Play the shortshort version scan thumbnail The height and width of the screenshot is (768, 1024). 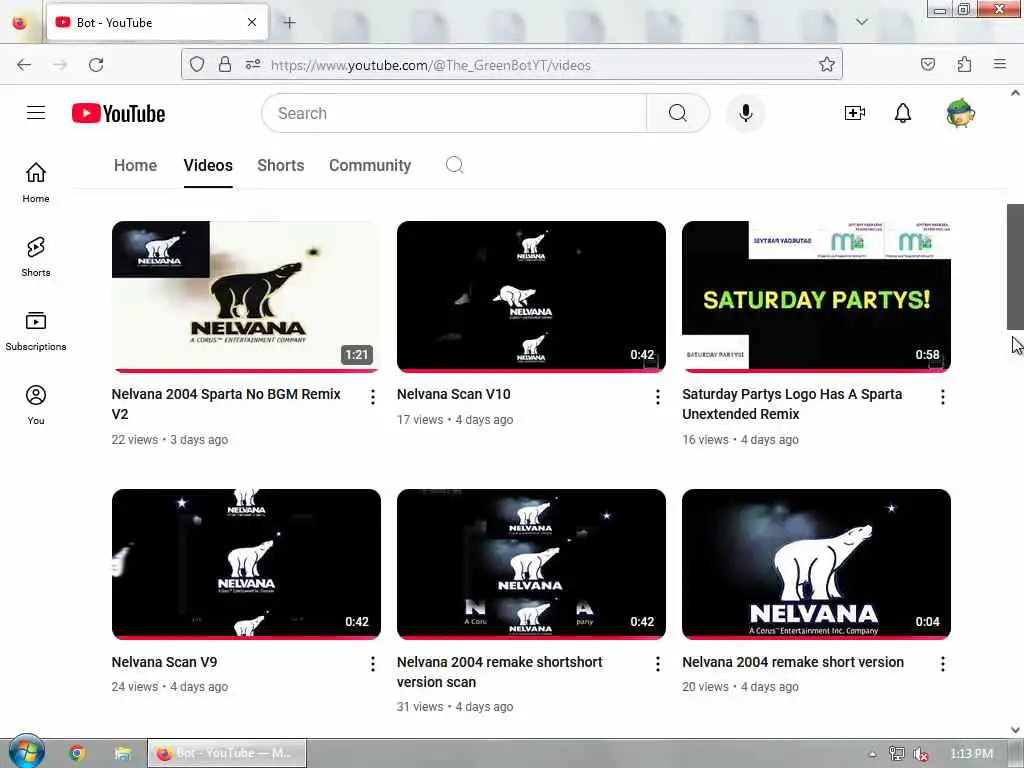coord(531,564)
